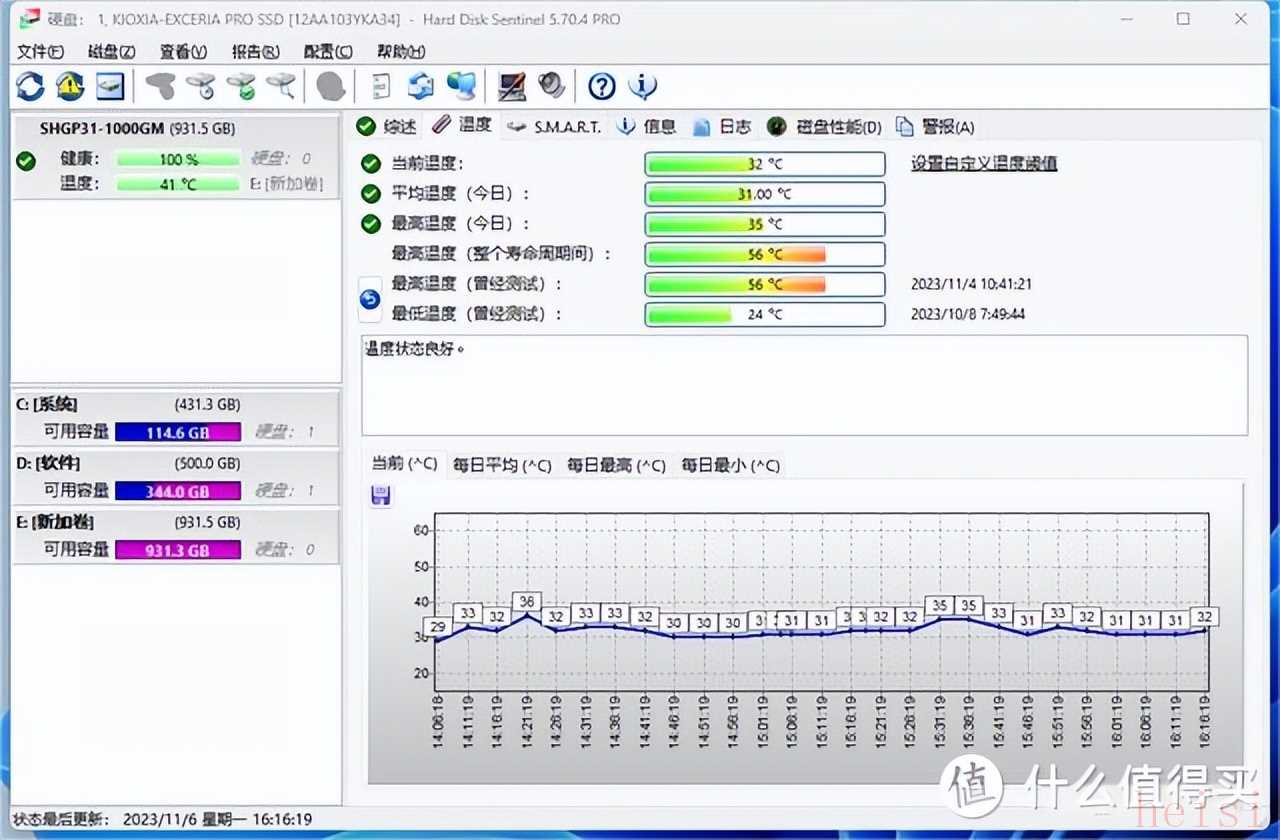The height and width of the screenshot is (840, 1280).
Task: Click the yellow warning refresh toolbar icon
Action: 69,87
